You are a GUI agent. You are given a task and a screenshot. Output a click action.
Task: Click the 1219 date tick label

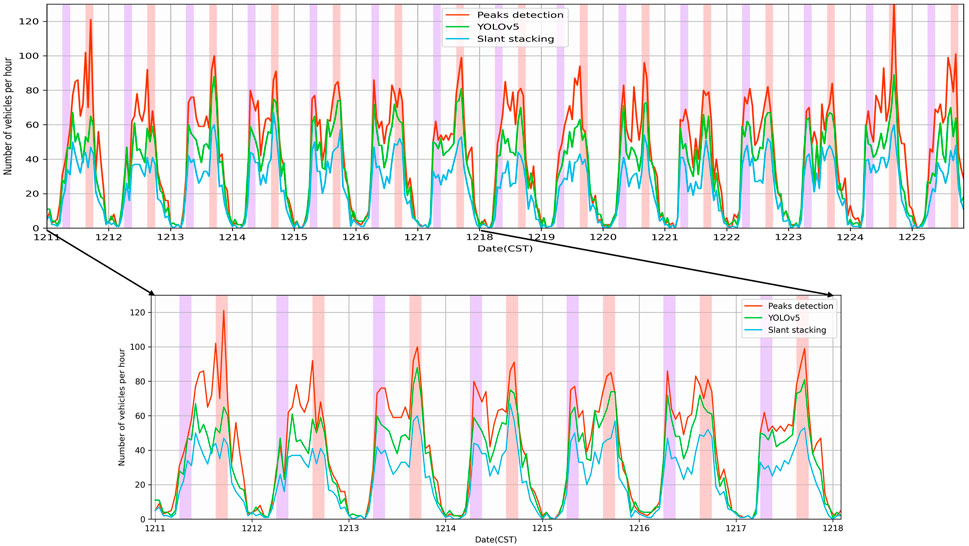(x=541, y=237)
